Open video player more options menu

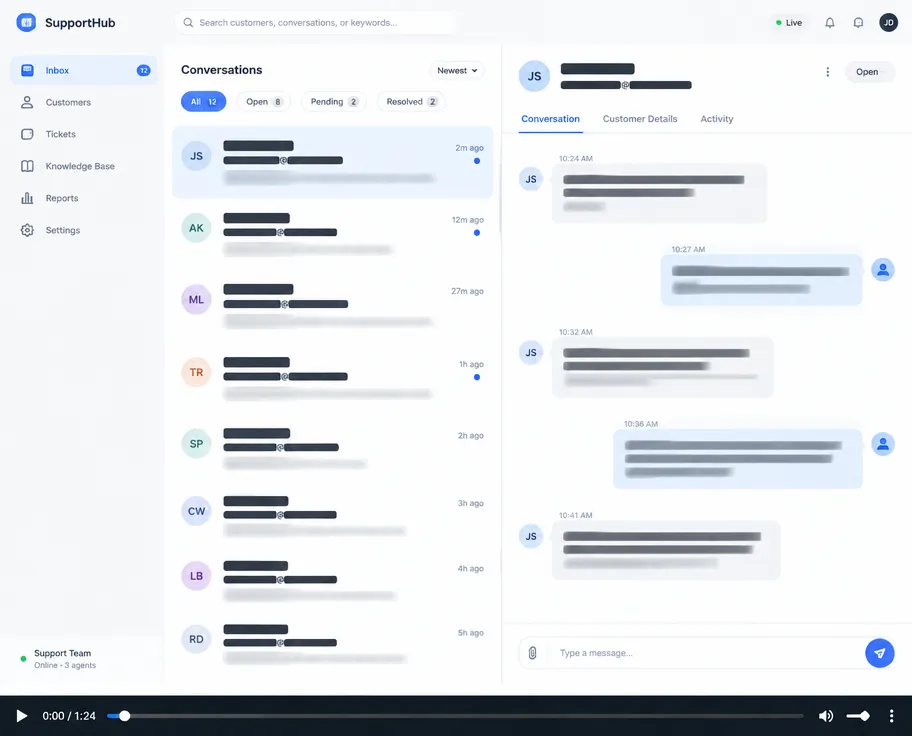[x=891, y=716]
